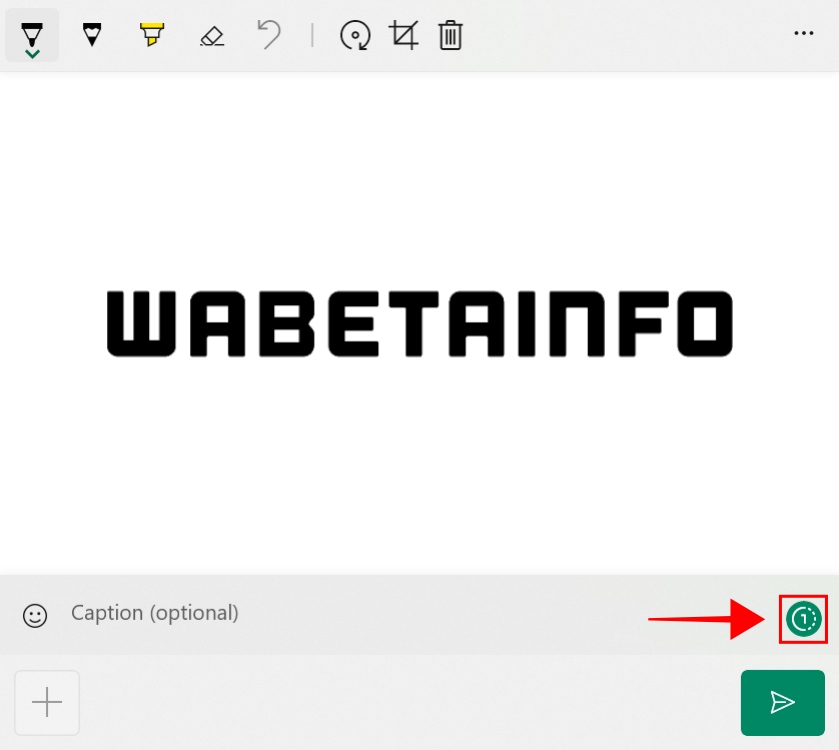Select the pencil drawing tool

click(92, 35)
